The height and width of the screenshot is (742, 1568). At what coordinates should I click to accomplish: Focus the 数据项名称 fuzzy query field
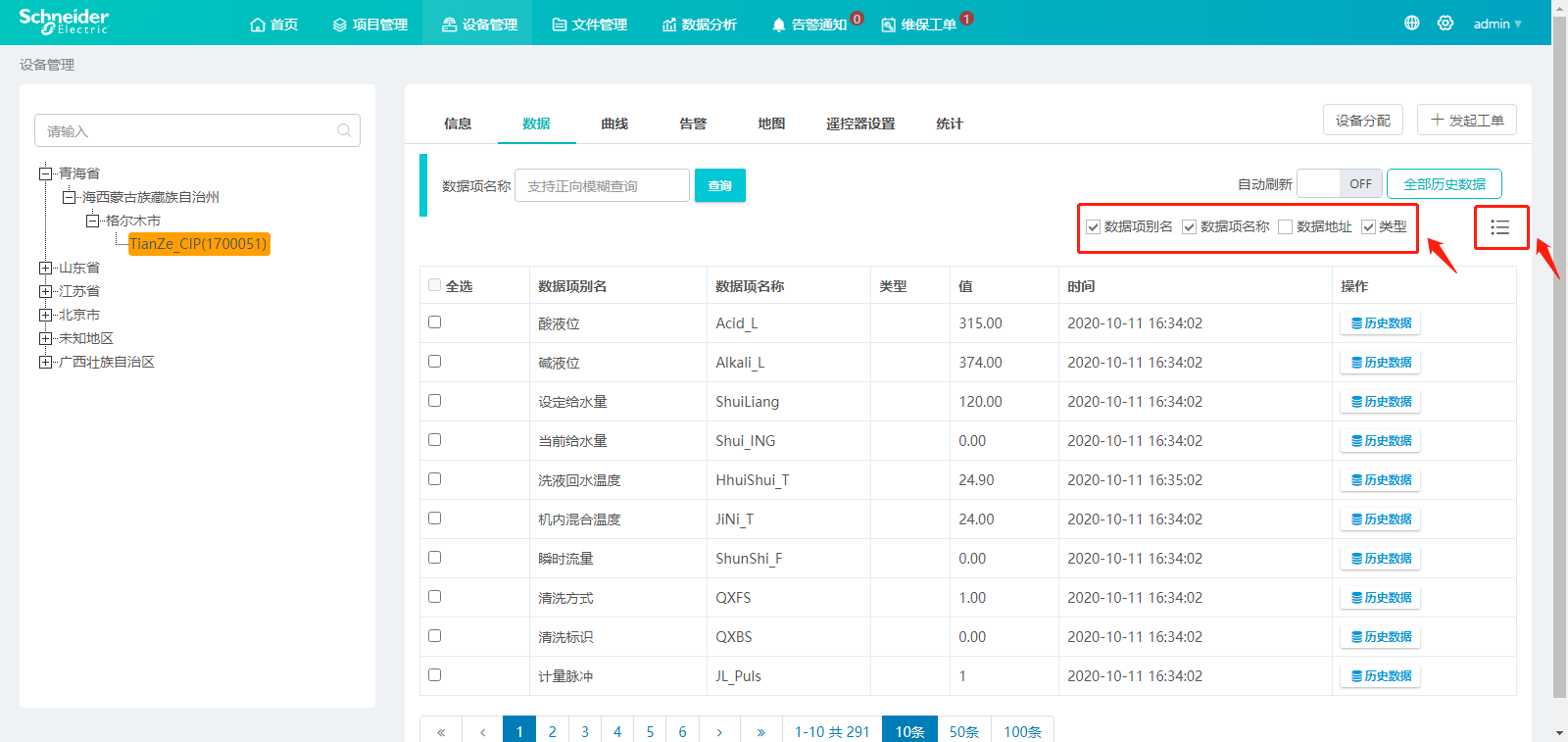[x=602, y=185]
